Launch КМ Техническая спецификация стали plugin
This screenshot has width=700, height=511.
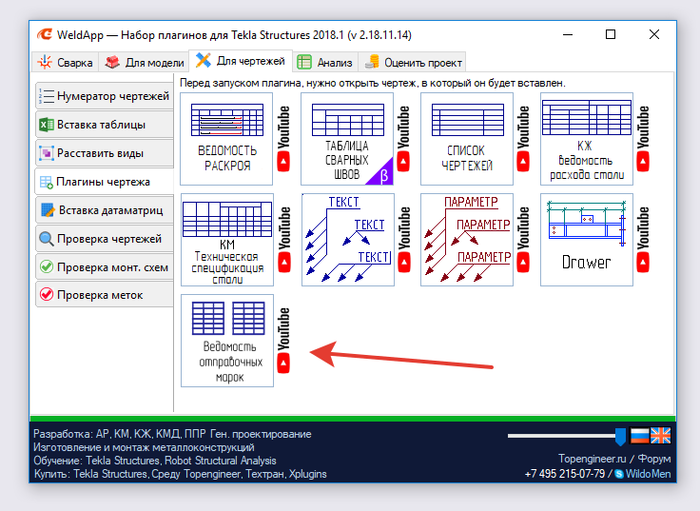(x=227, y=240)
